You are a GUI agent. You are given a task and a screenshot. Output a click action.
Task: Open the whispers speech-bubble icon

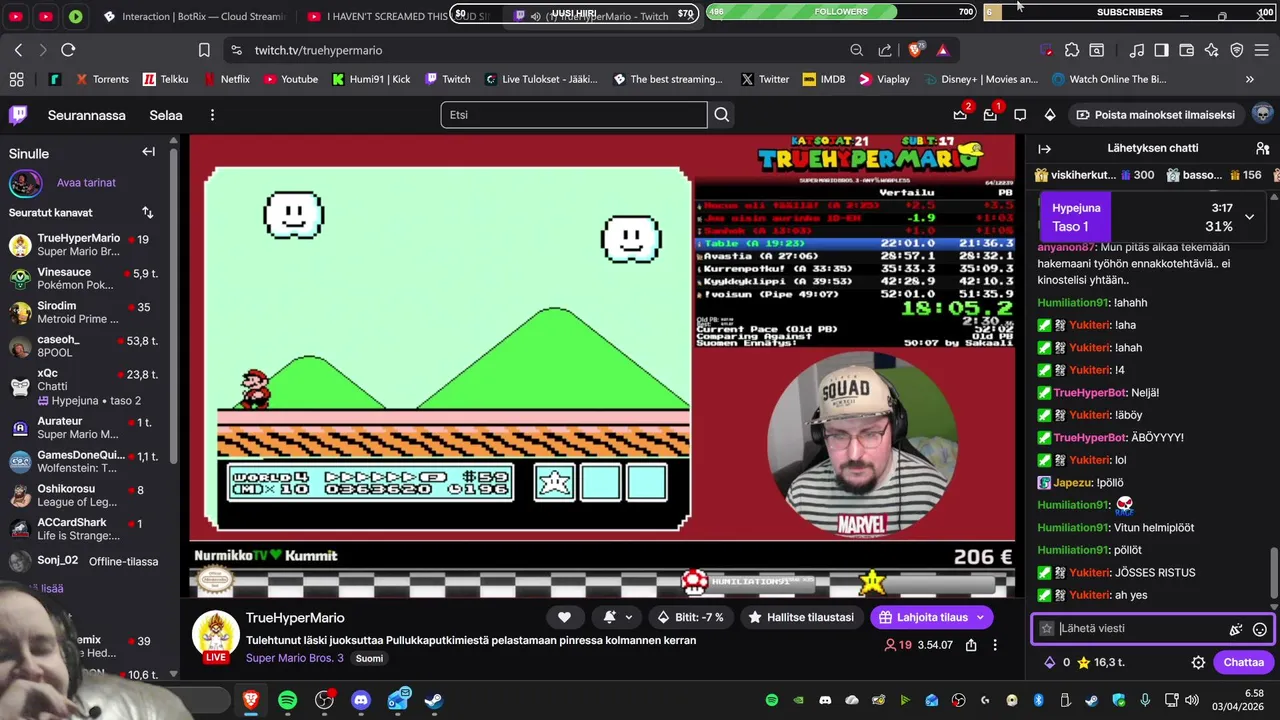(x=1020, y=115)
